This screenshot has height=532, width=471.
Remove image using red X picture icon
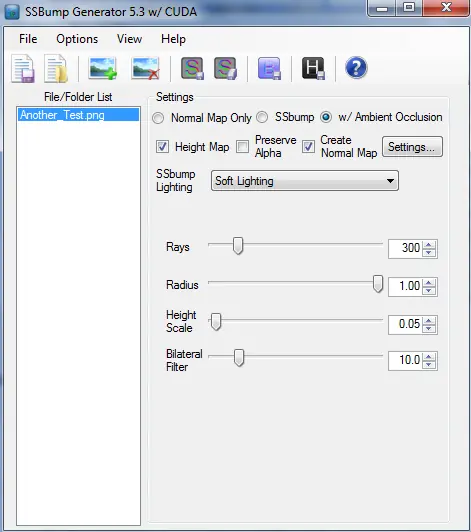pos(146,69)
